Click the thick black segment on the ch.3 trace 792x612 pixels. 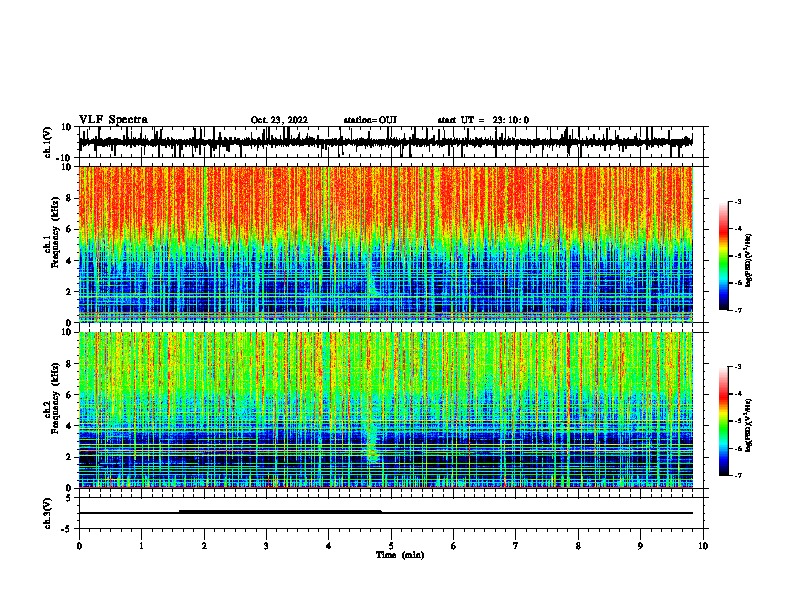280,512
